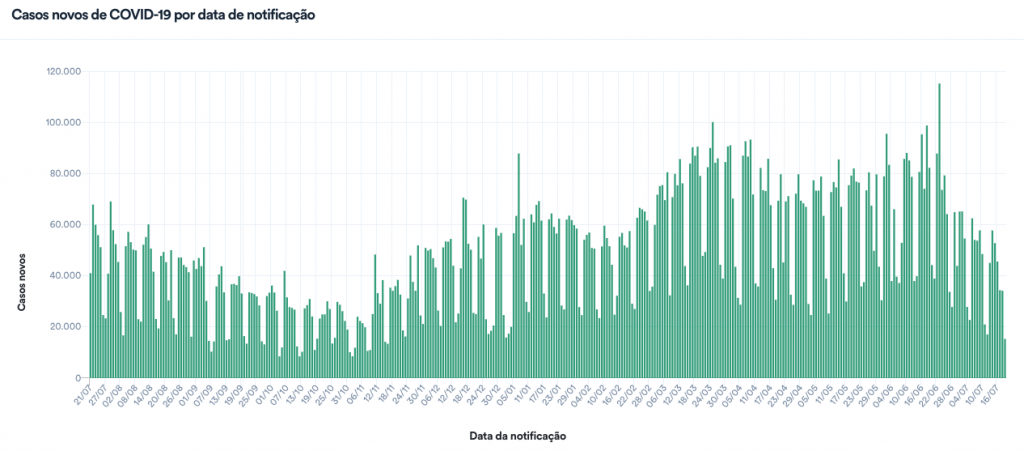1024x451 pixels.
Task: Click the 21/07 first date label
Action: point(82,395)
